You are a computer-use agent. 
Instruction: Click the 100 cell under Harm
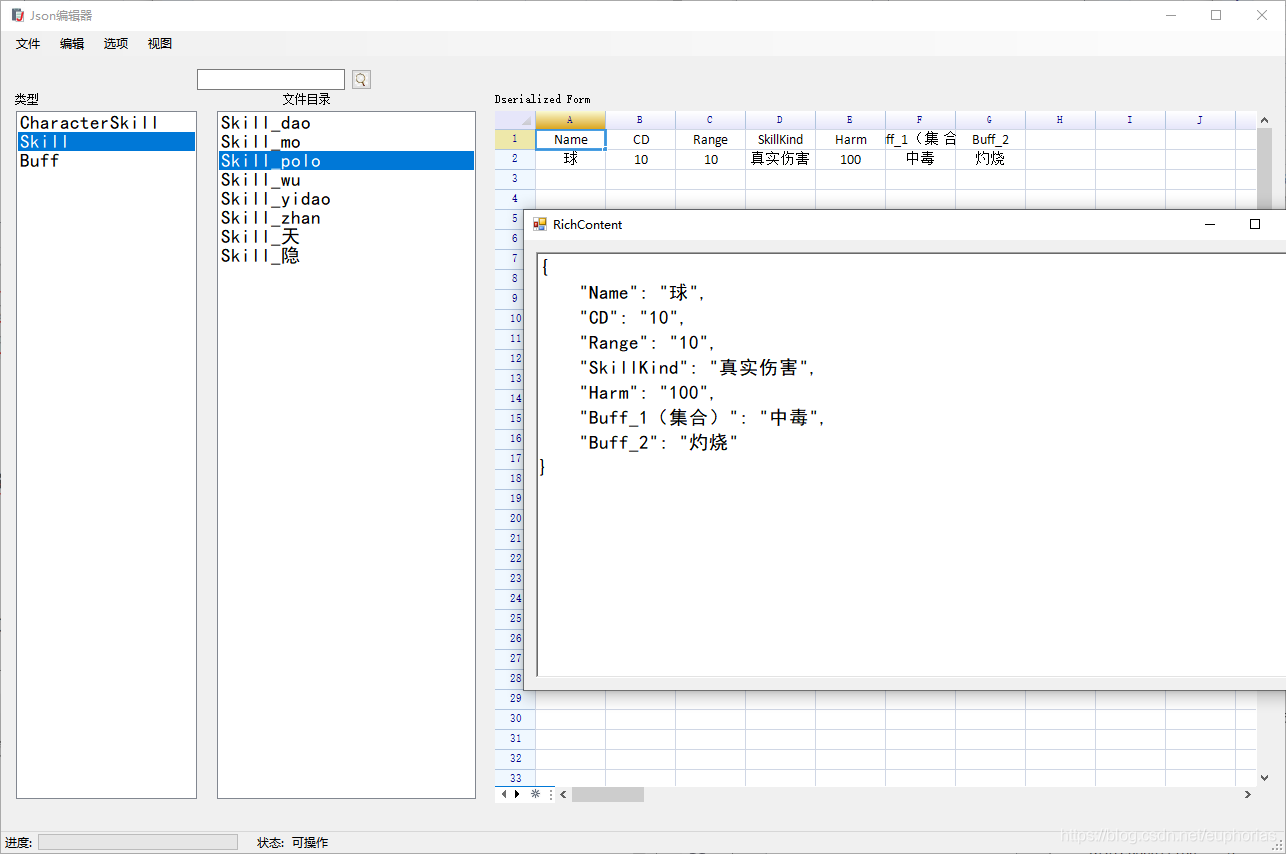click(850, 159)
